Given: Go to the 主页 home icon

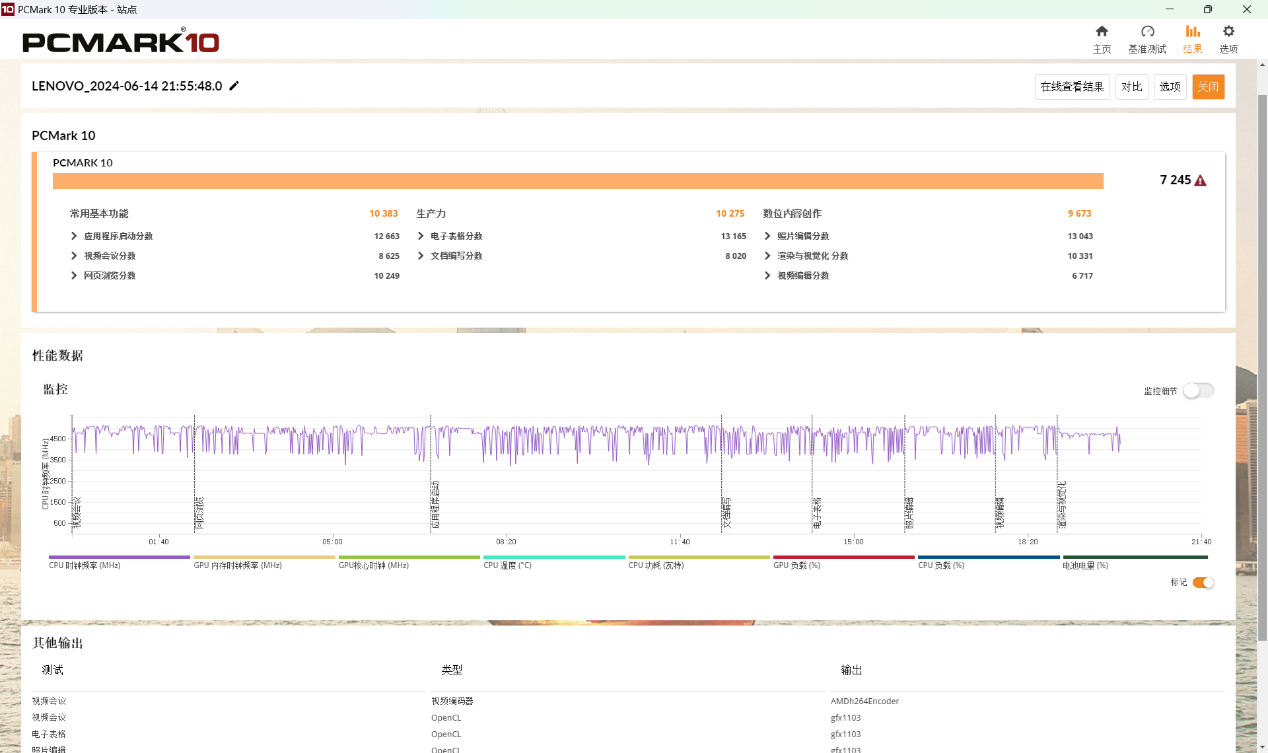Looking at the screenshot, I should click(1101, 32).
